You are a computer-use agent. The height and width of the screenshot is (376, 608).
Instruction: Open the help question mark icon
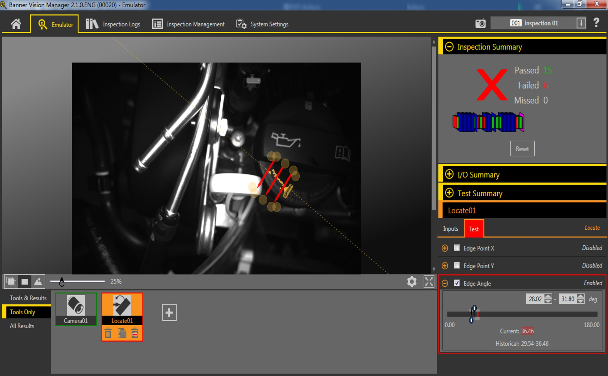pyautogui.click(x=596, y=23)
